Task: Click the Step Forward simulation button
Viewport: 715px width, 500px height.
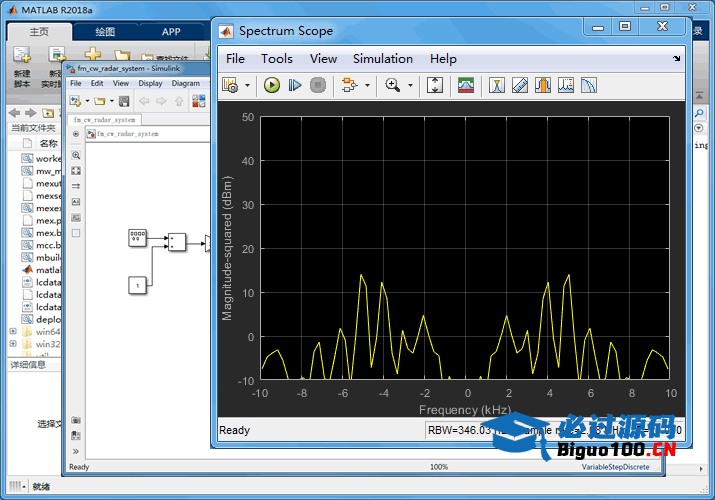Action: [x=295, y=86]
